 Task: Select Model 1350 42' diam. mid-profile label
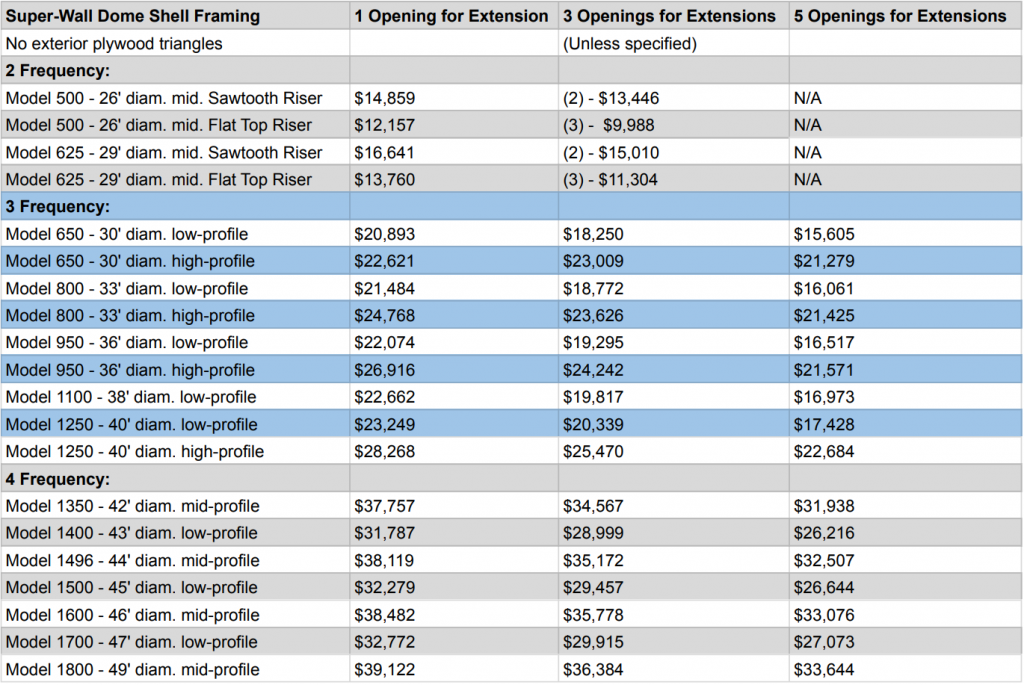click(x=175, y=506)
